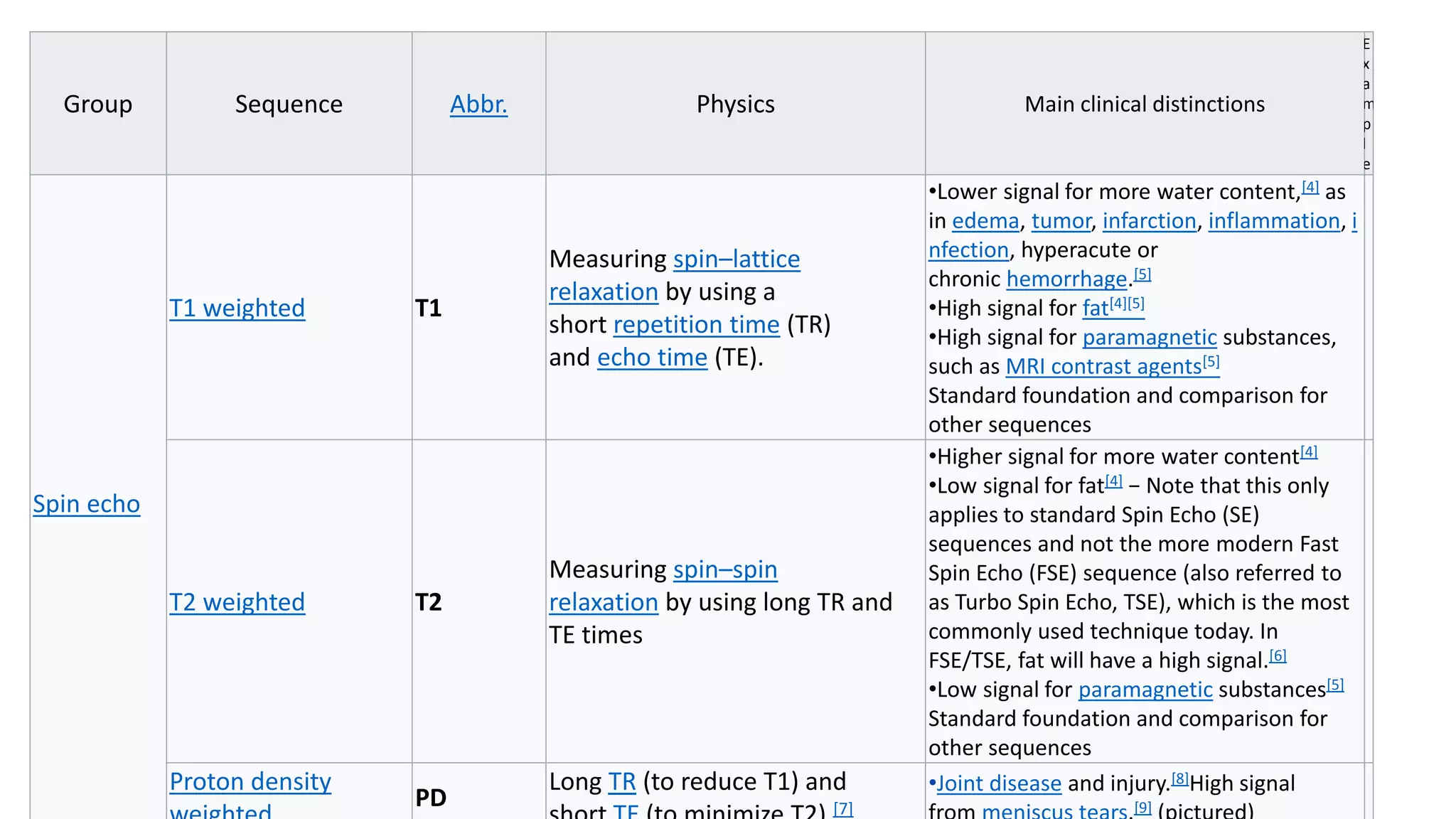
Task: Click the hemorrhage link
Action: point(1066,279)
